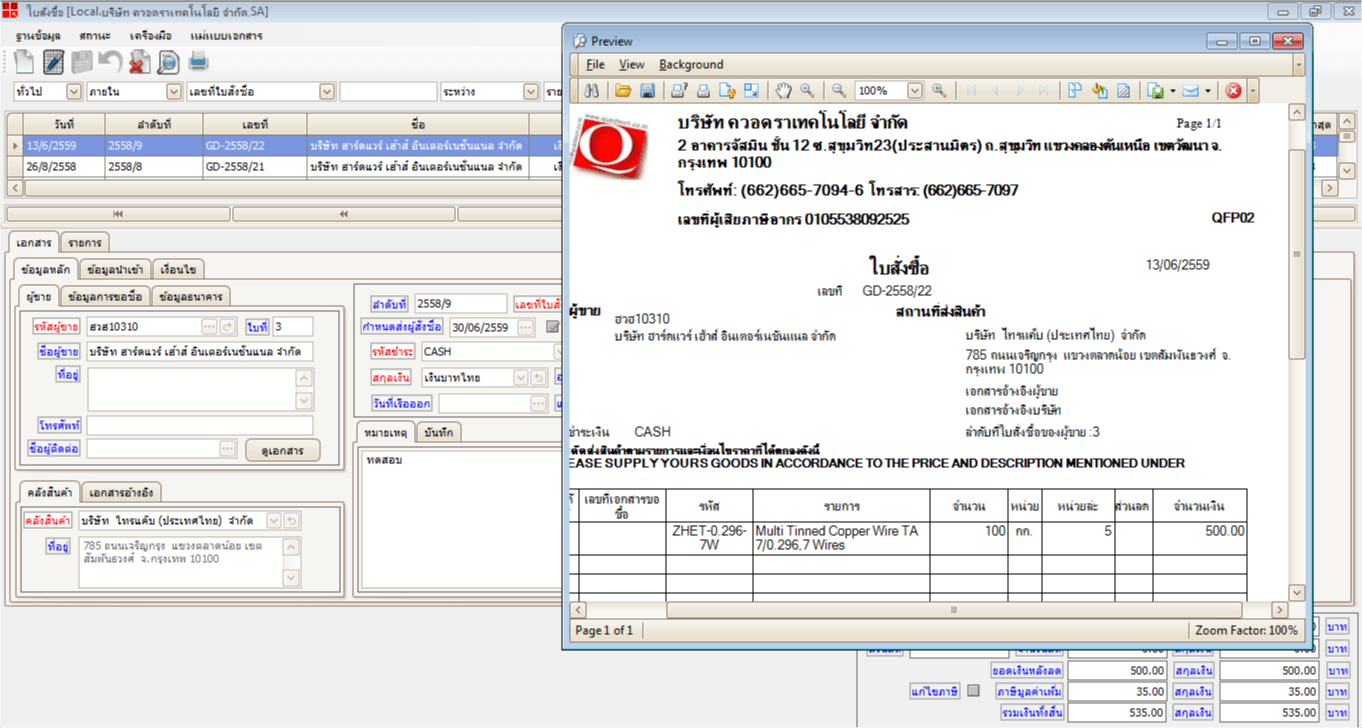The width and height of the screenshot is (1362, 728).
Task: Click the send by e-mail envelope icon
Action: [x=1190, y=90]
